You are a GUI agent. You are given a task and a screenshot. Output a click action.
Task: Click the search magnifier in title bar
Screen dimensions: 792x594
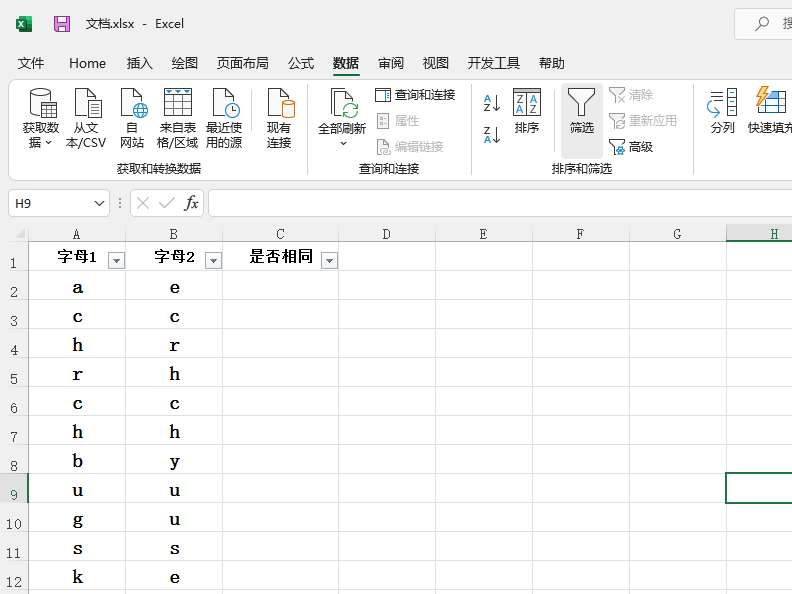point(762,23)
